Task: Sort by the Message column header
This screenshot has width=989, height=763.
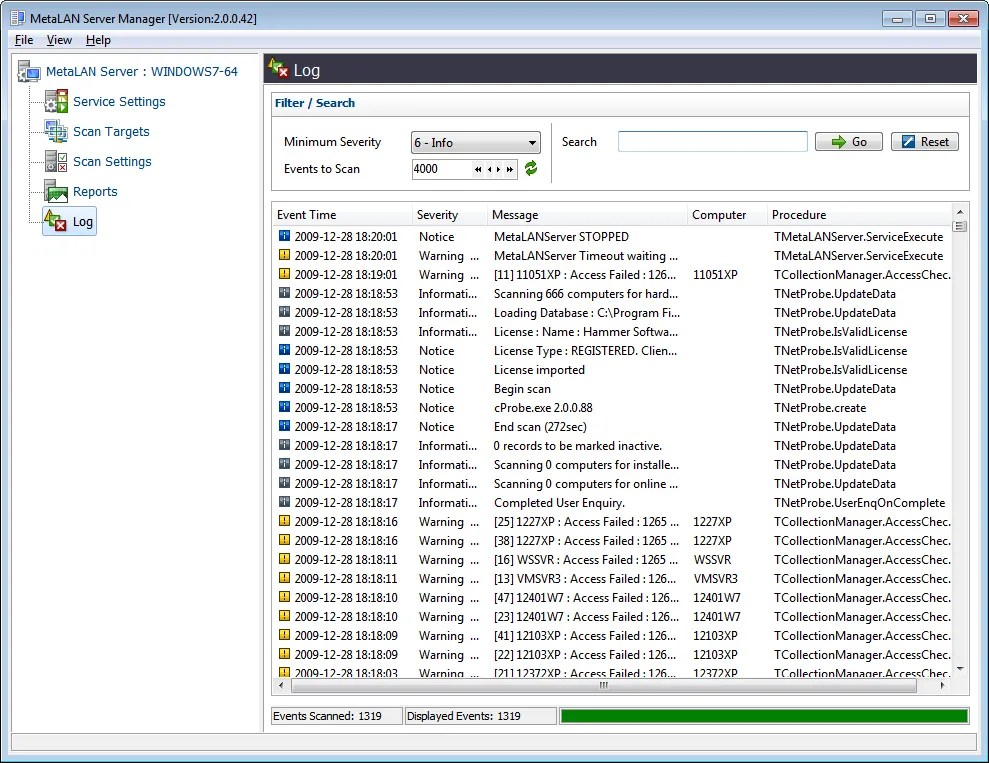Action: [588, 214]
